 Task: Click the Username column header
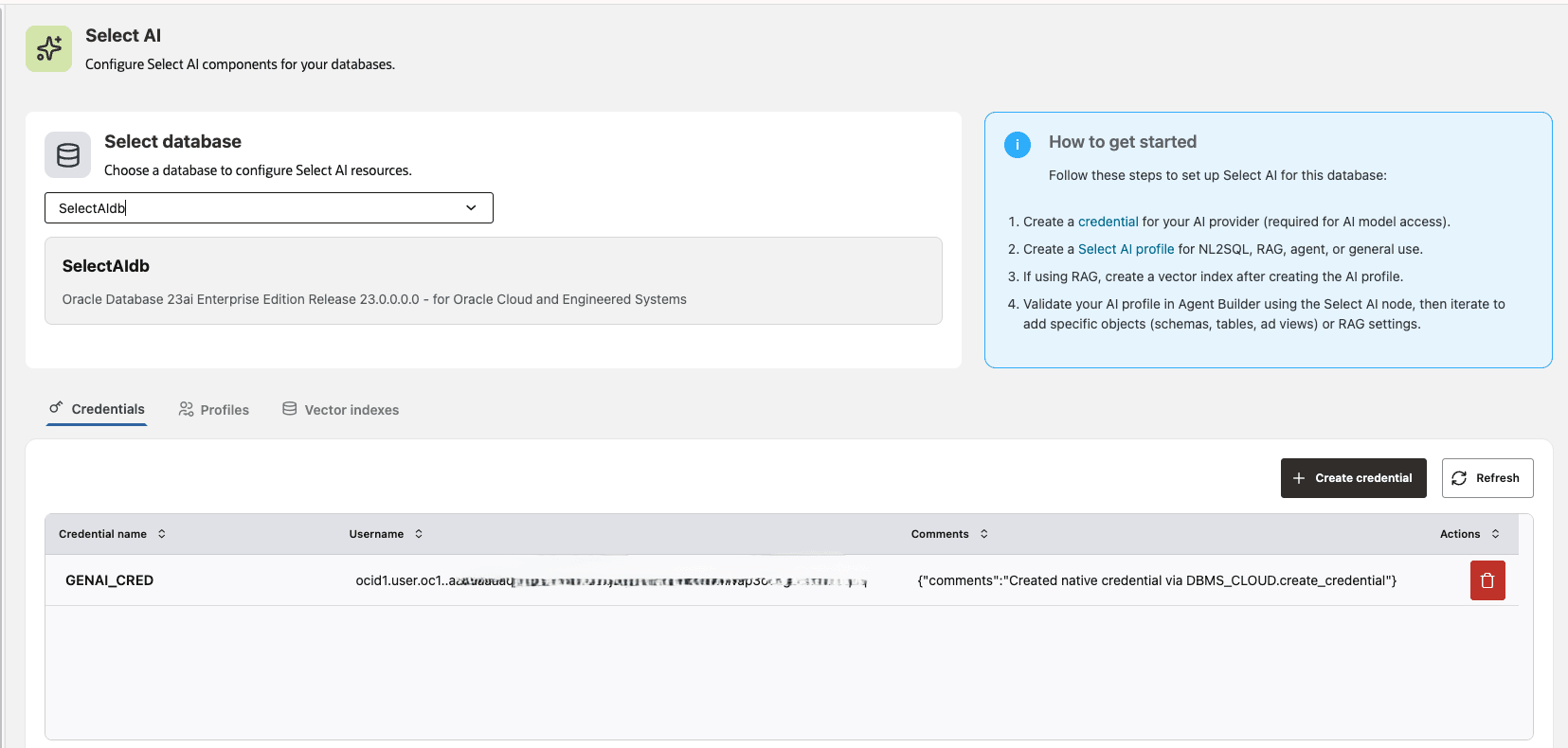[376, 534]
